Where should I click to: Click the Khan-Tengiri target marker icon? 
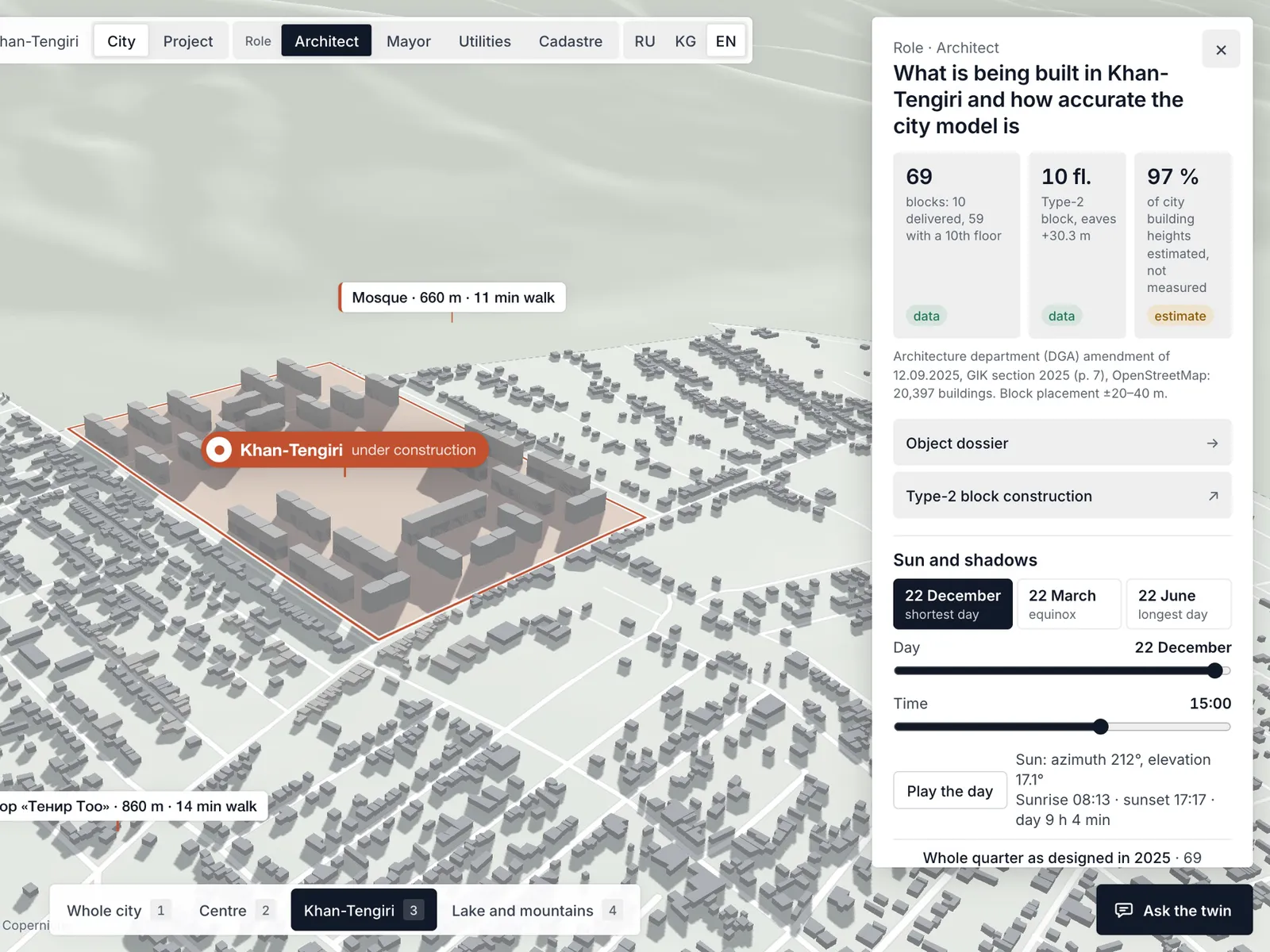(x=219, y=450)
